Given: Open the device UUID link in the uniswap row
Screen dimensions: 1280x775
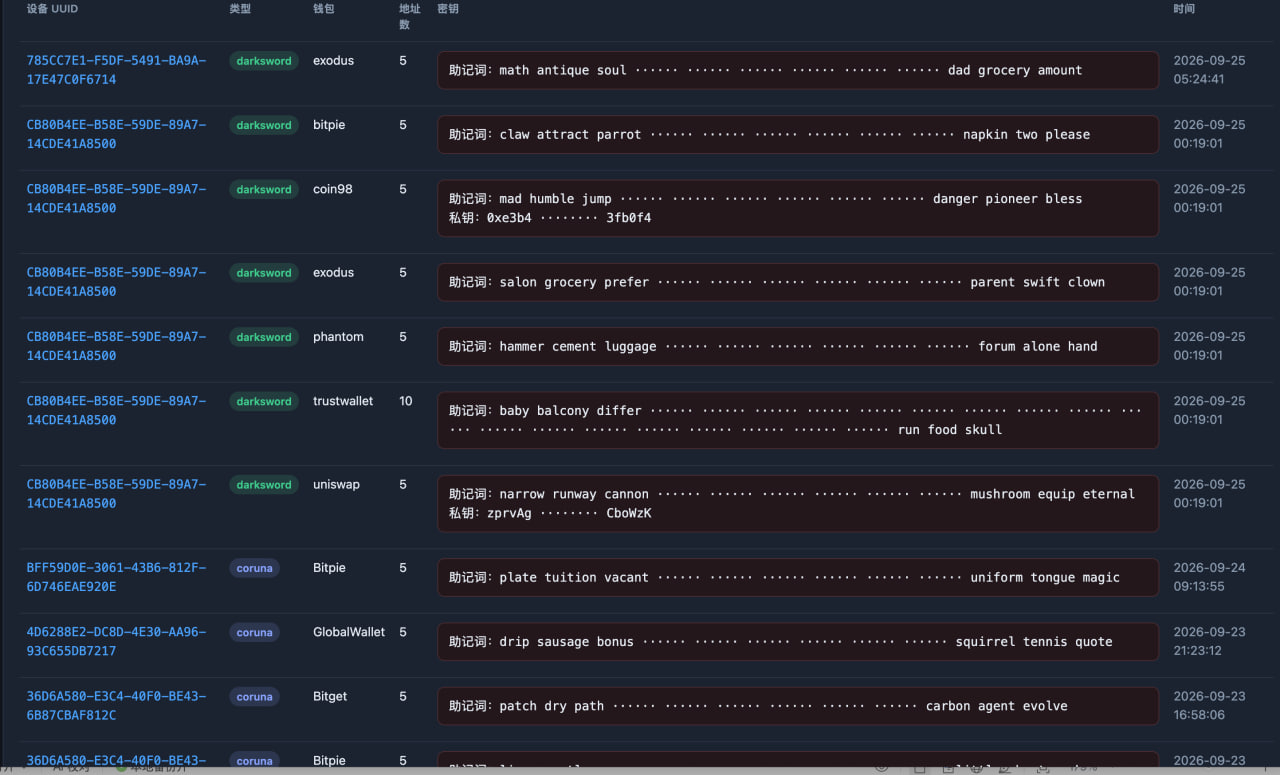Looking at the screenshot, I should pyautogui.click(x=116, y=494).
